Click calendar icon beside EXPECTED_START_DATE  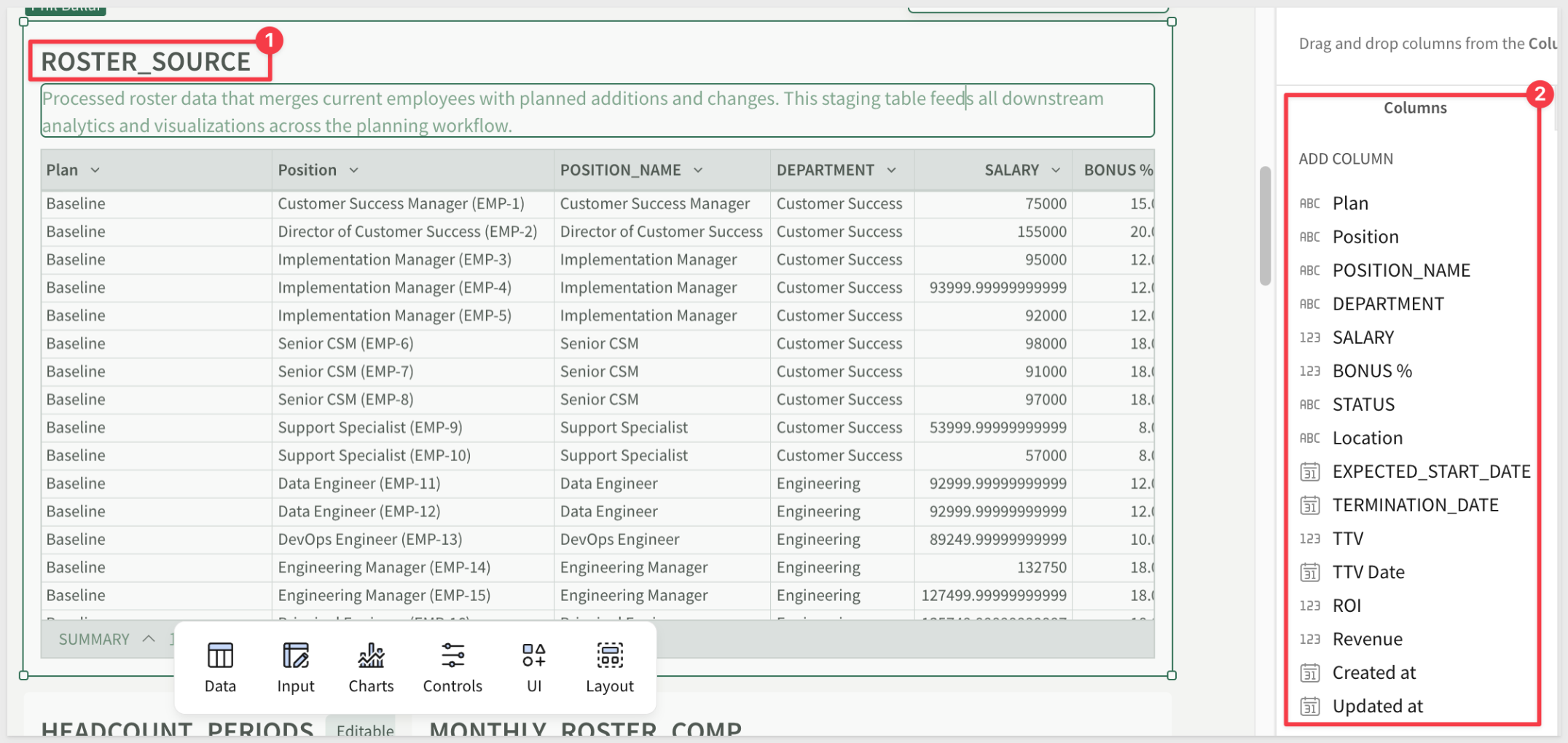(1309, 472)
